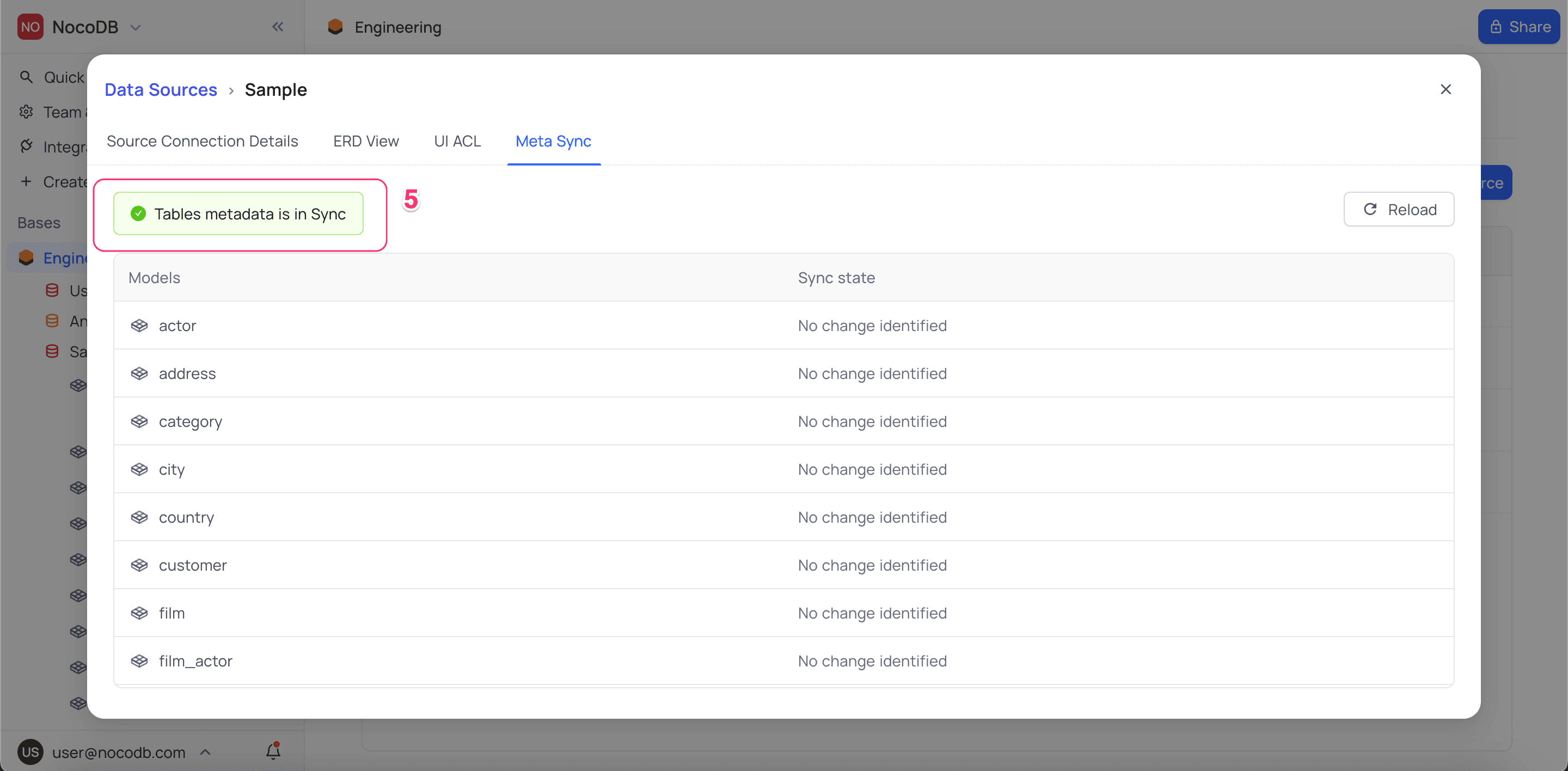
Task: Click the Integrations plug icon in sidebar
Action: 26,146
